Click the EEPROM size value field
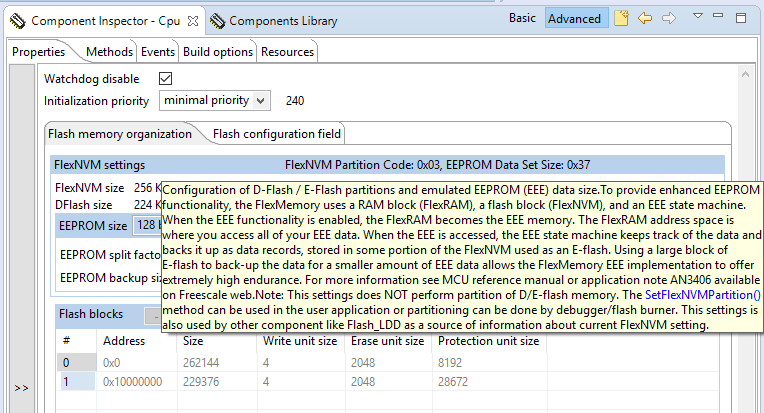 point(147,225)
